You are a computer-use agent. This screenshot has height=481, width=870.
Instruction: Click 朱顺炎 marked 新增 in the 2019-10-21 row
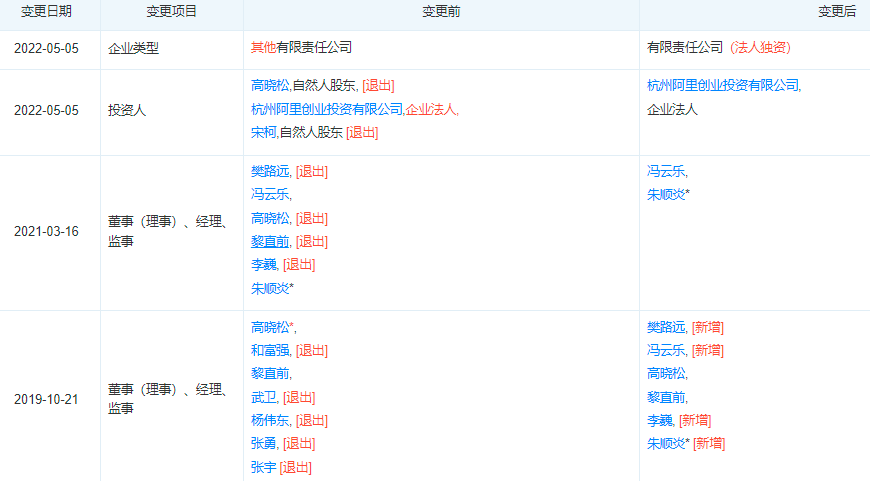666,443
